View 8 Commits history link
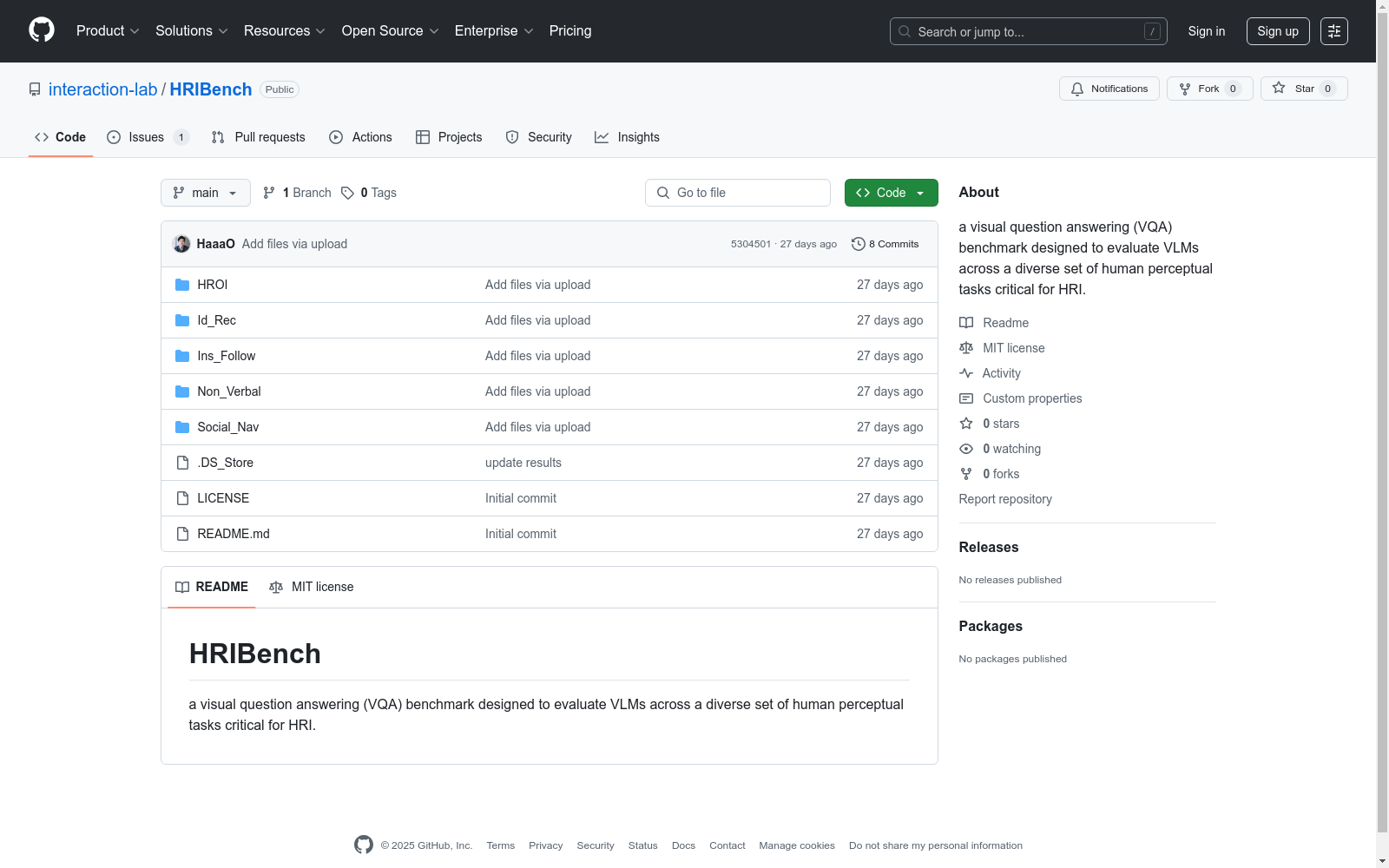This screenshot has height=868, width=1389. [885, 244]
